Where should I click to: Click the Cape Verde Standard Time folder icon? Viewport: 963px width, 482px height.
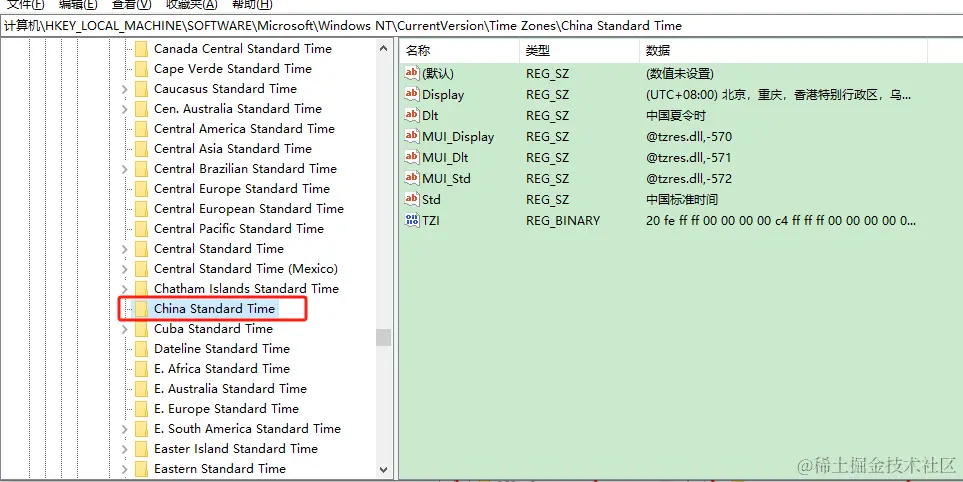point(141,69)
